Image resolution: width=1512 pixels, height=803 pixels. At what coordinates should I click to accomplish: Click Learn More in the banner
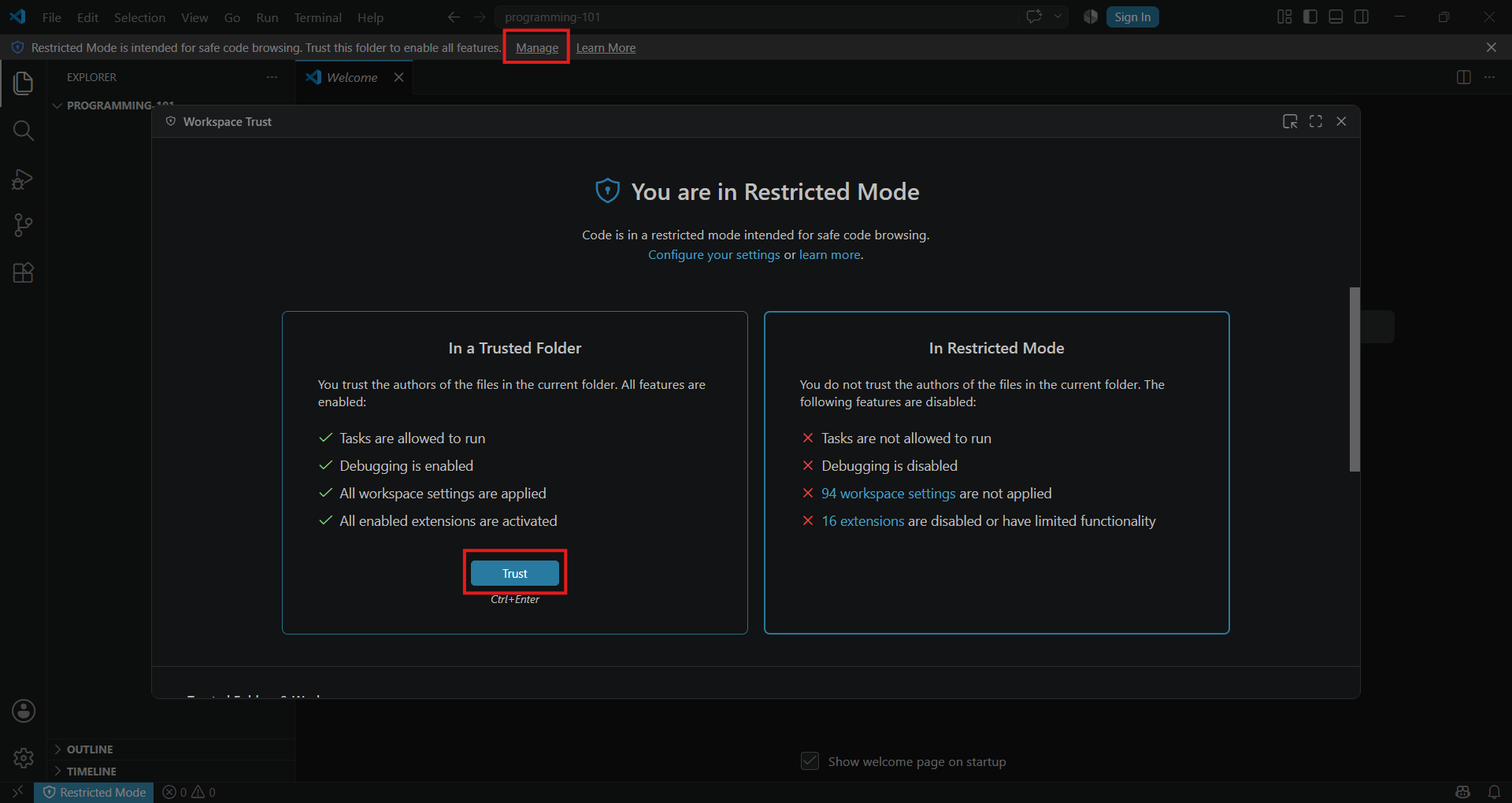606,48
